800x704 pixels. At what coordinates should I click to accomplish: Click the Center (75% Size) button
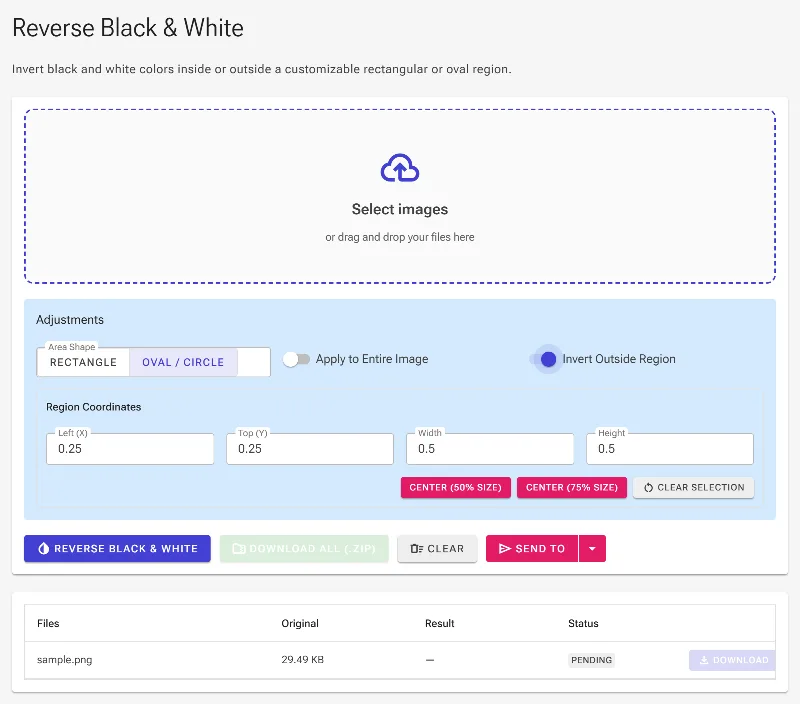pyautogui.click(x=572, y=488)
